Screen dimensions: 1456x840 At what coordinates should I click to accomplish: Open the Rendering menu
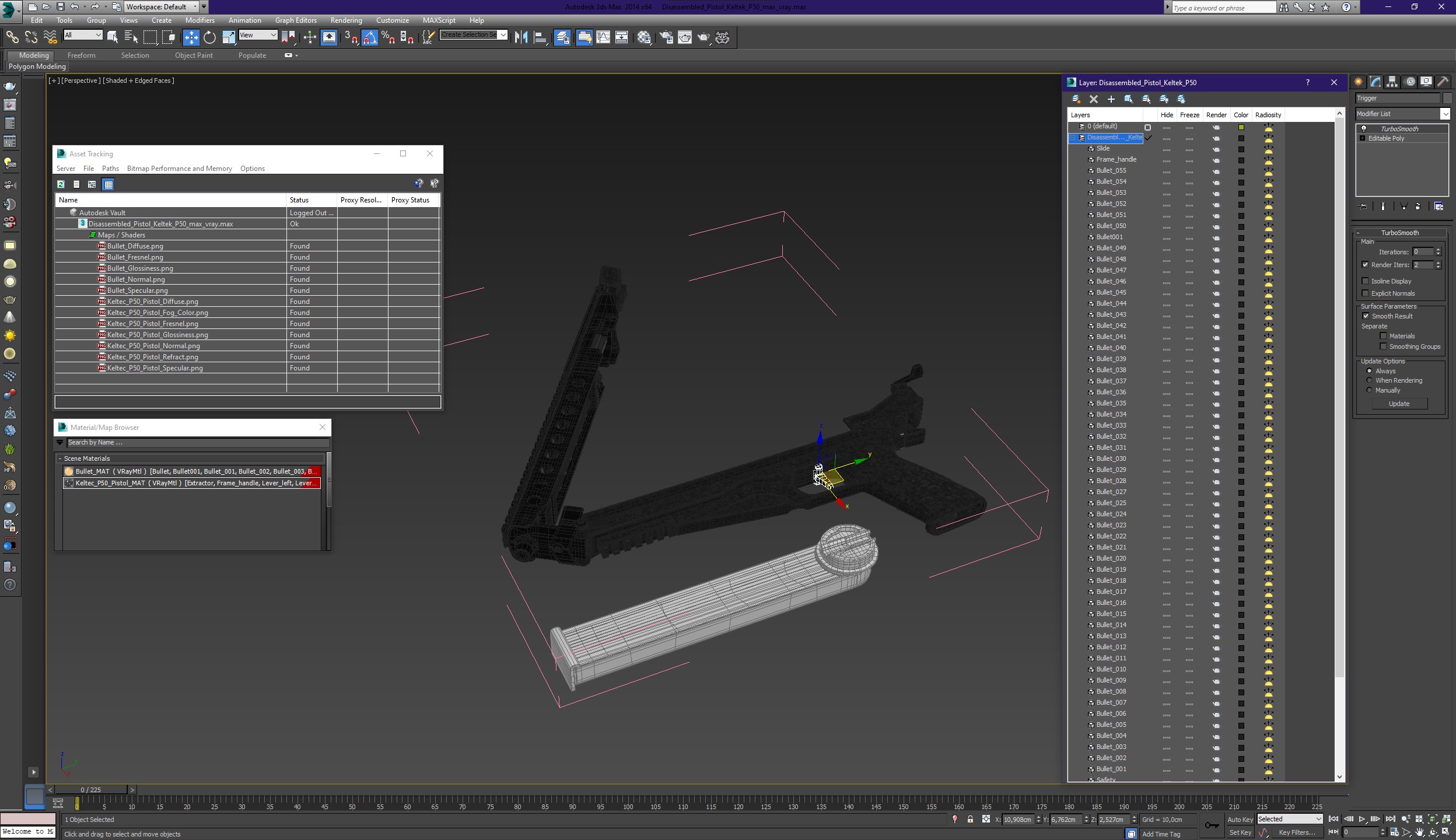346,20
